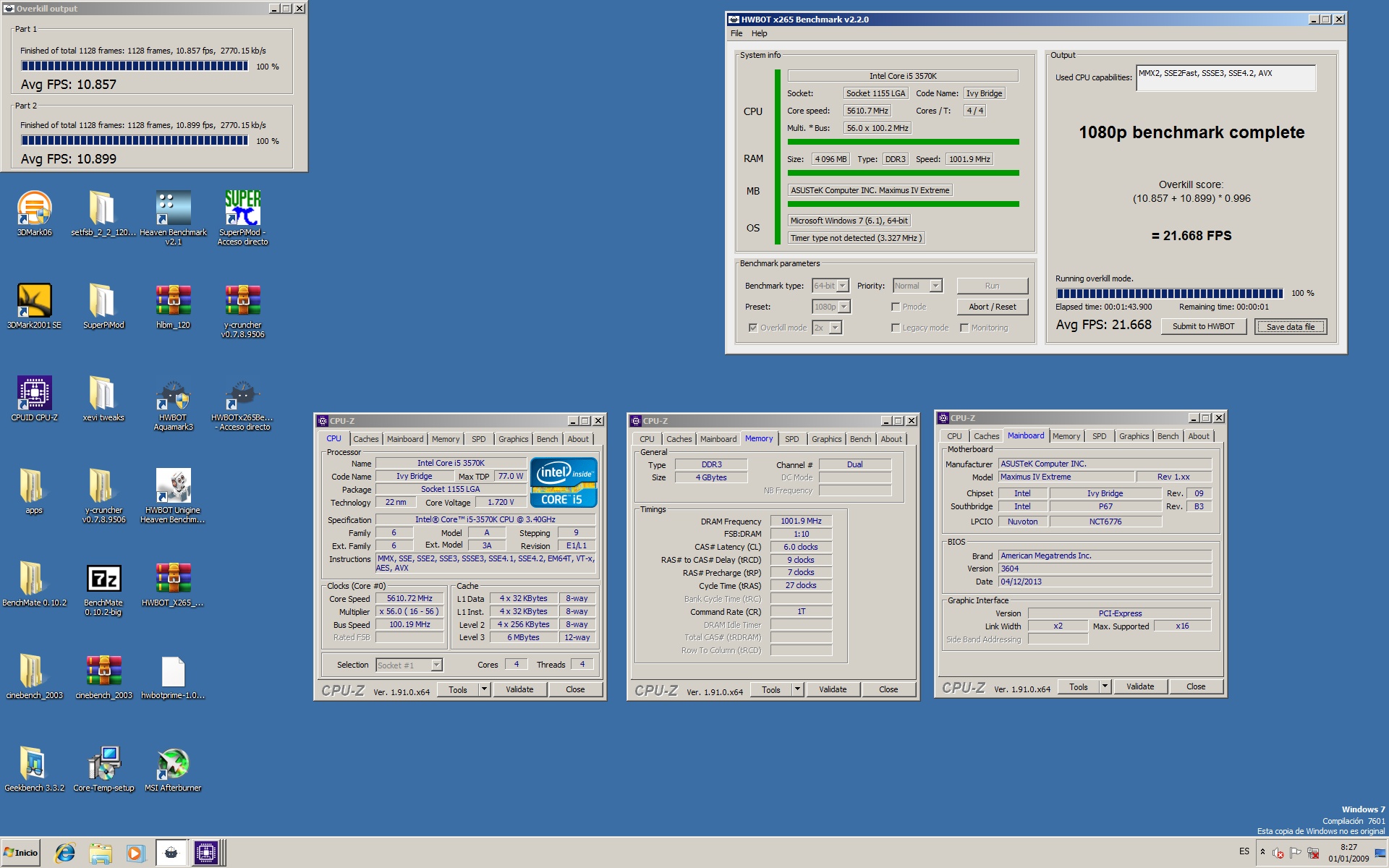The width and height of the screenshot is (1389, 868).
Task: Launch the Heaven Benchmark v2.1 shortcut
Action: [173, 209]
